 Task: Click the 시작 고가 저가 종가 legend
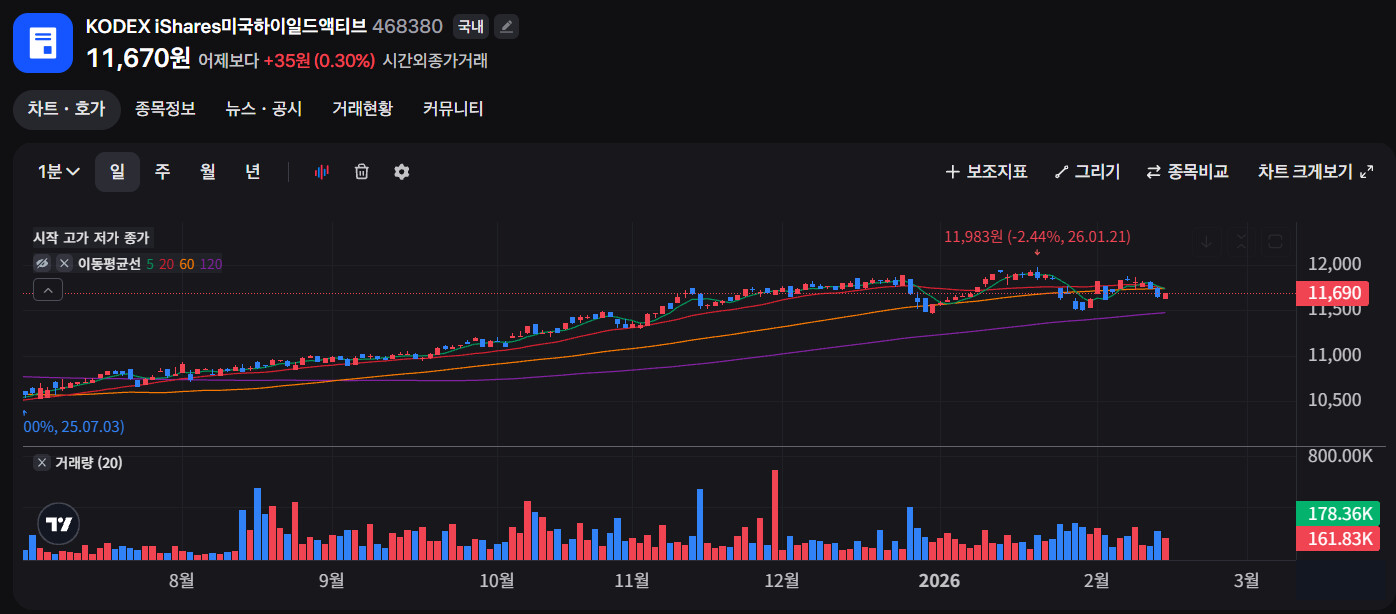[x=91, y=238]
